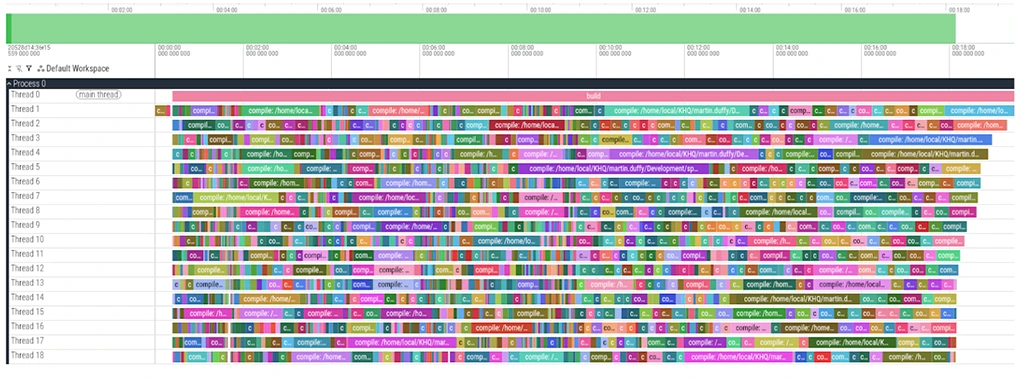Select the Thread 0 track label
Image resolution: width=1024 pixels, height=378 pixels.
click(x=25, y=95)
